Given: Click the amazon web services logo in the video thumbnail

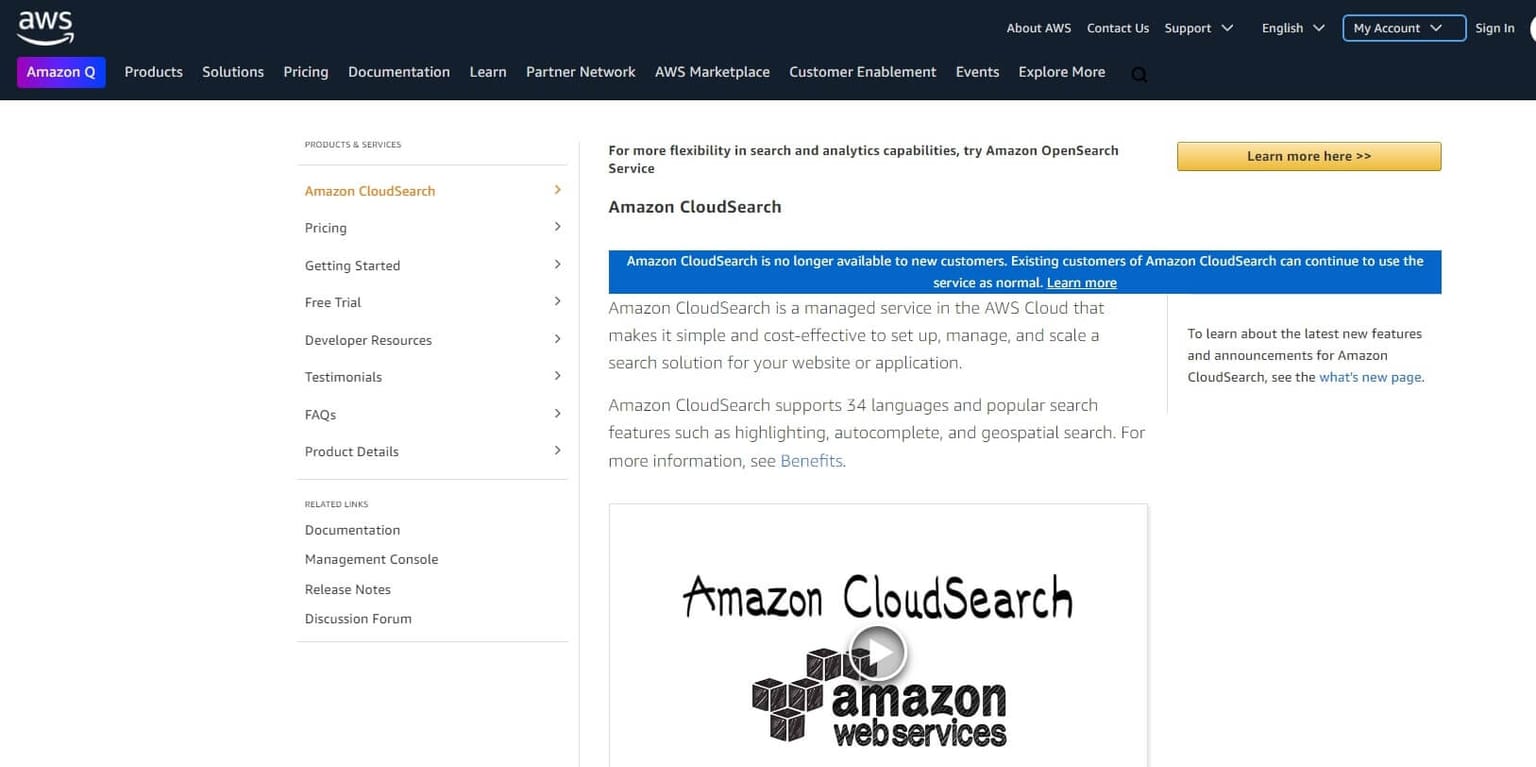Looking at the screenshot, I should click(878, 706).
